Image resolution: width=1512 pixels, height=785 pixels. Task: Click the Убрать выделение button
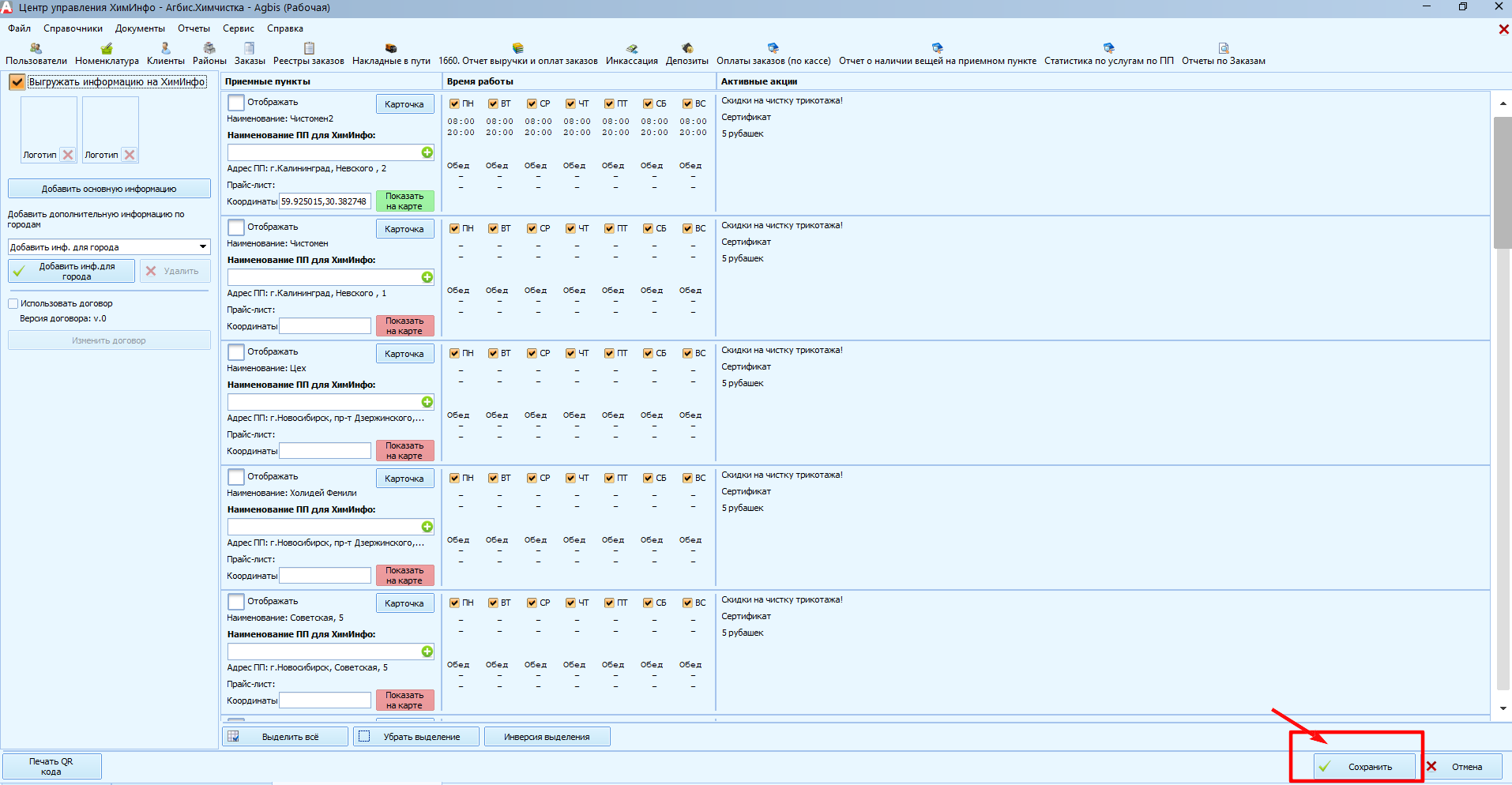pos(416,737)
